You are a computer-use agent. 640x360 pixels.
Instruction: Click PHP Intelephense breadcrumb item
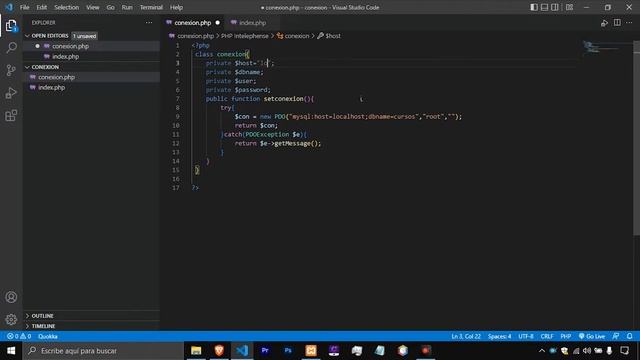point(245,36)
